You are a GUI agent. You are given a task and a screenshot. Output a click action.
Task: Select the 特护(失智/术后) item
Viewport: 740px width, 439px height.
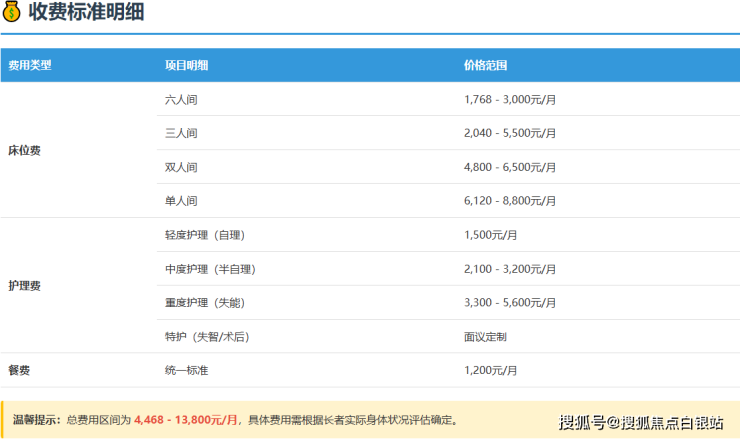(207, 337)
